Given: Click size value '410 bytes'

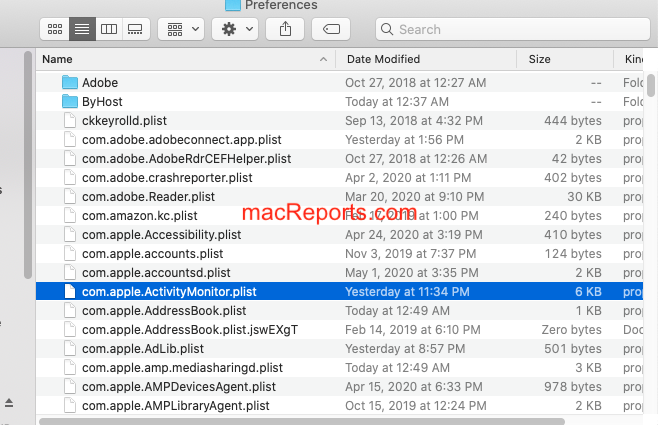Looking at the screenshot, I should coord(573,235).
